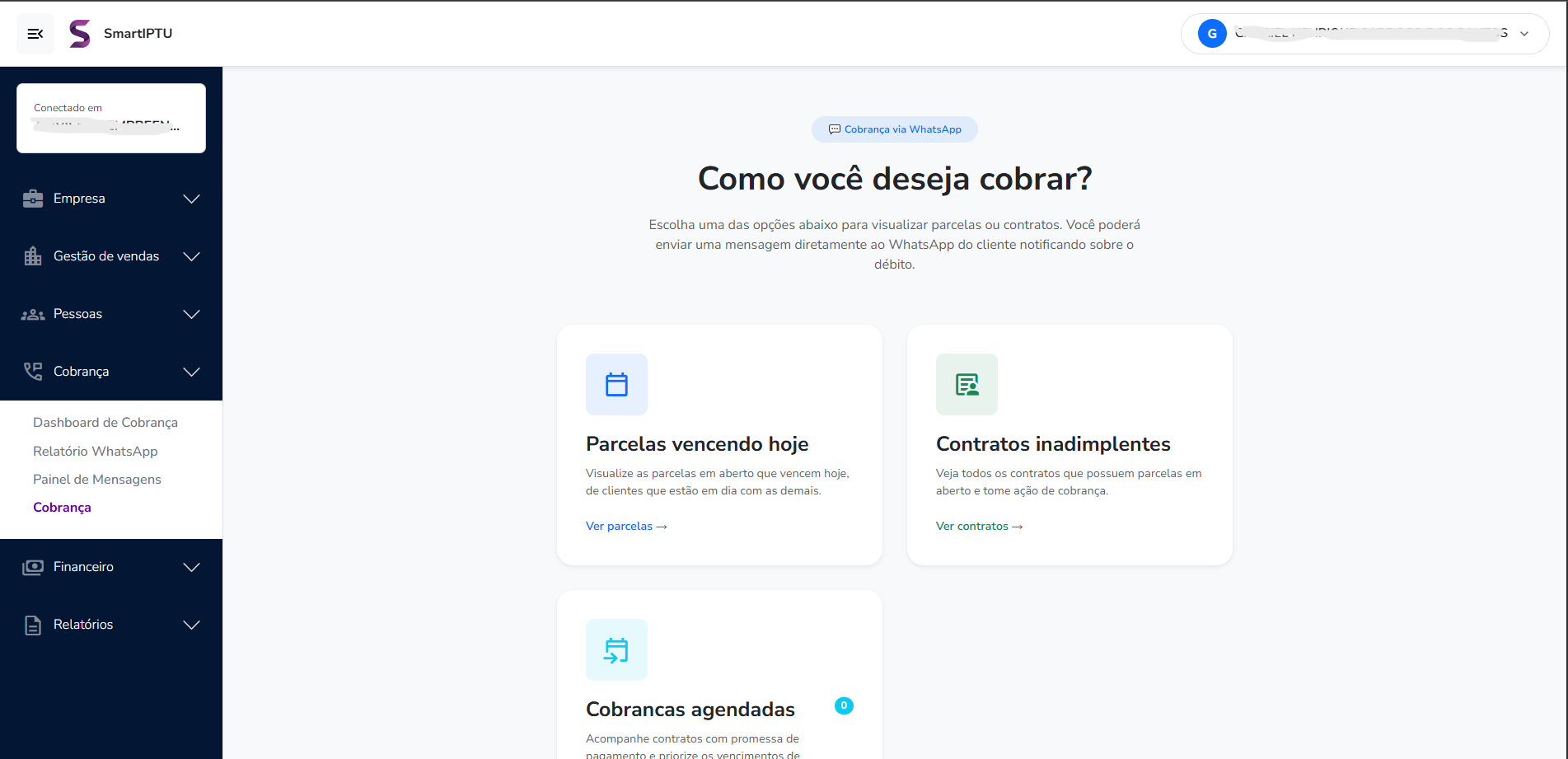Image resolution: width=1568 pixels, height=759 pixels.
Task: Click the Como você deseja cobrar? title
Action: 895,179
